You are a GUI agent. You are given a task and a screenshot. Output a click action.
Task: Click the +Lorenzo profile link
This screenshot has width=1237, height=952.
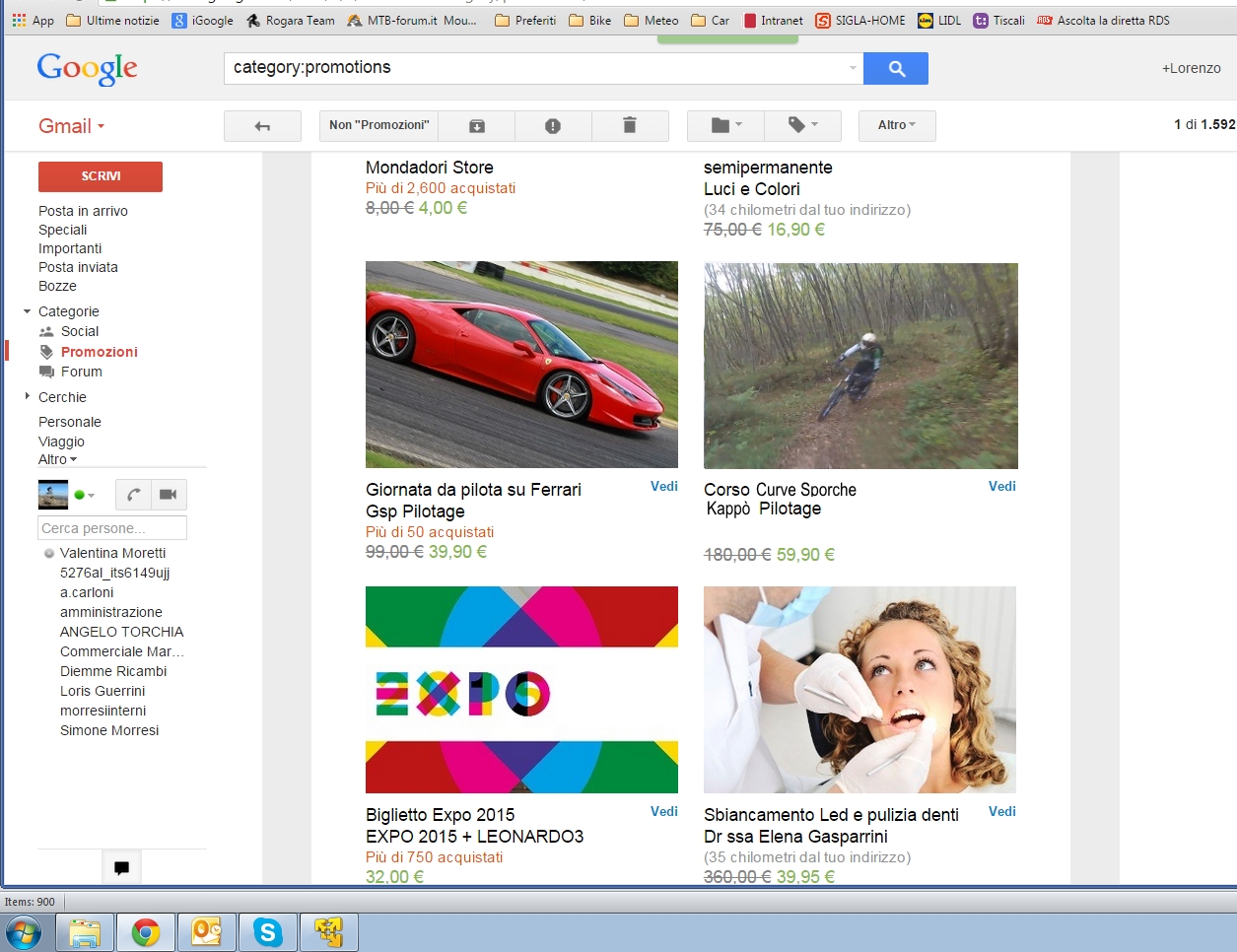point(1191,68)
